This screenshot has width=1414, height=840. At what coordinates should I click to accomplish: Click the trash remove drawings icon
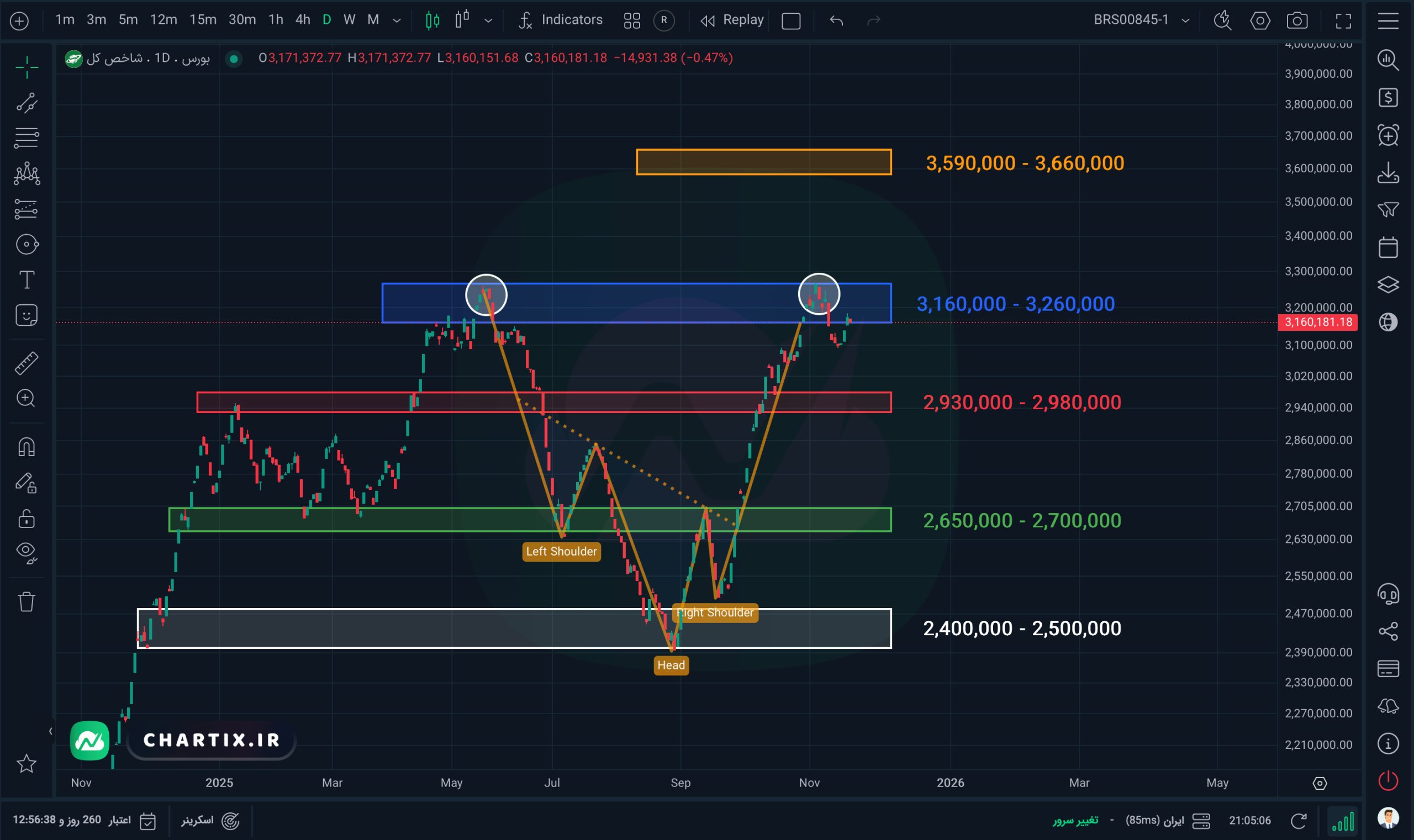26,601
